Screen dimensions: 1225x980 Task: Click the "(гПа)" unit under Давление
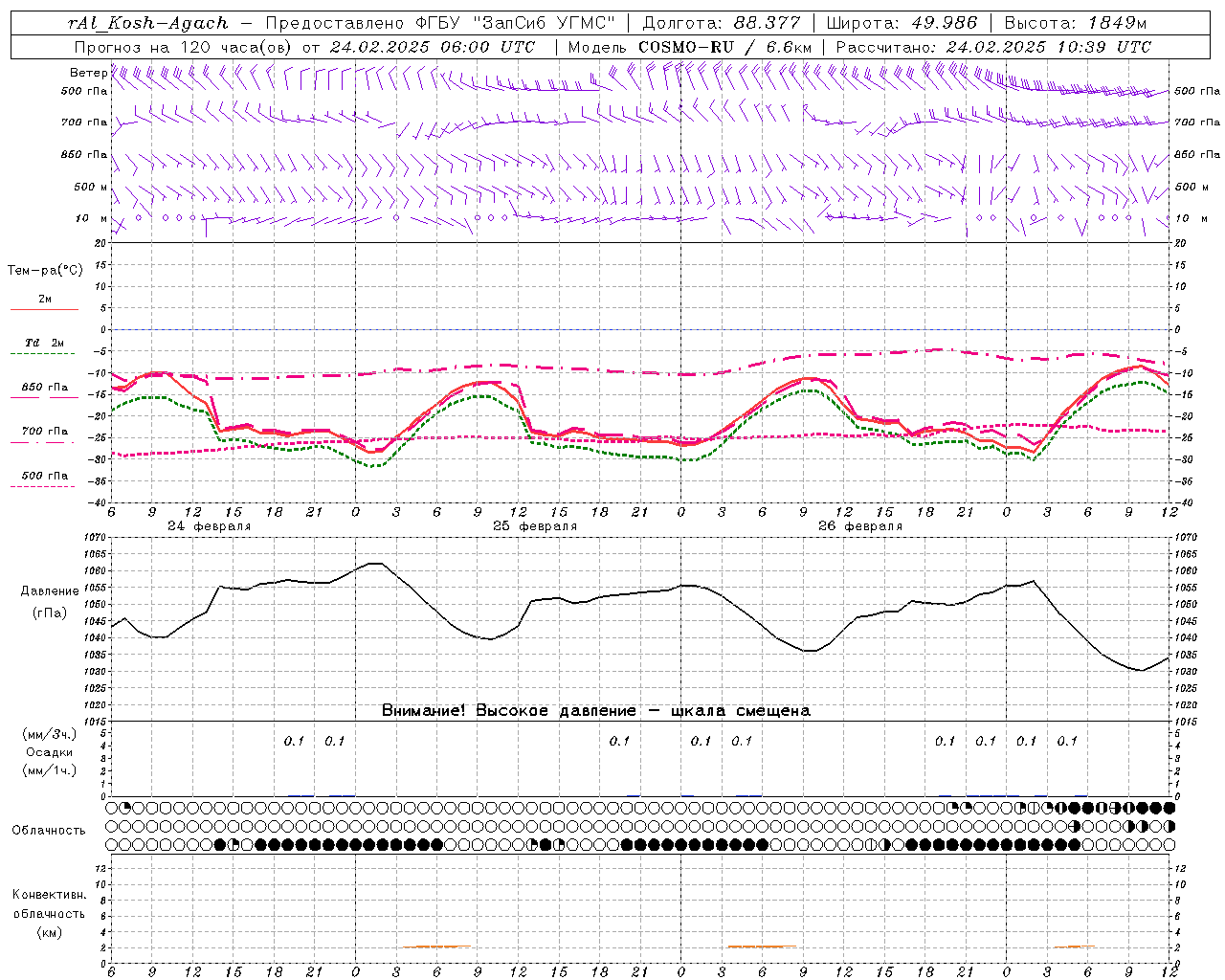50,612
